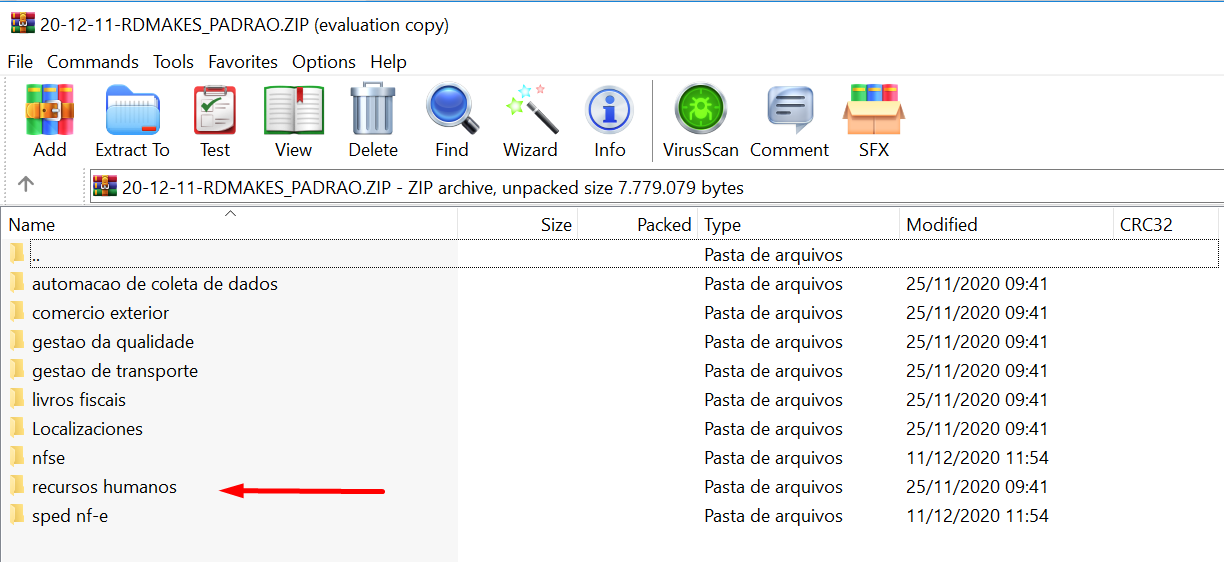
Task: Click modified date of gestao da qualidade row
Action: [x=977, y=342]
